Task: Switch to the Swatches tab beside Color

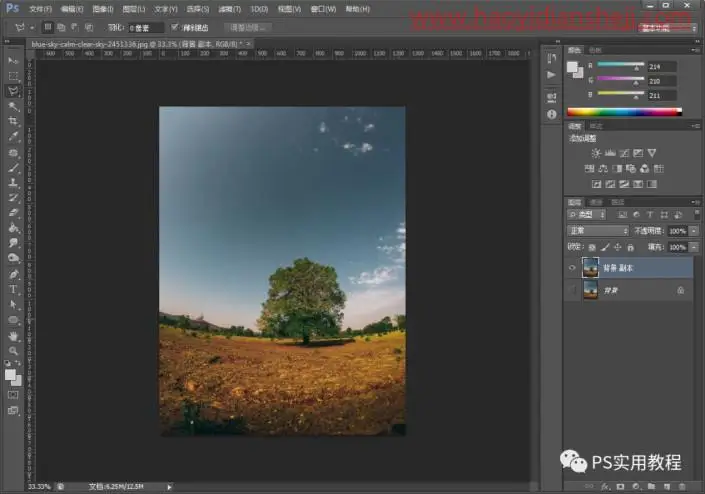Action: pyautogui.click(x=595, y=50)
